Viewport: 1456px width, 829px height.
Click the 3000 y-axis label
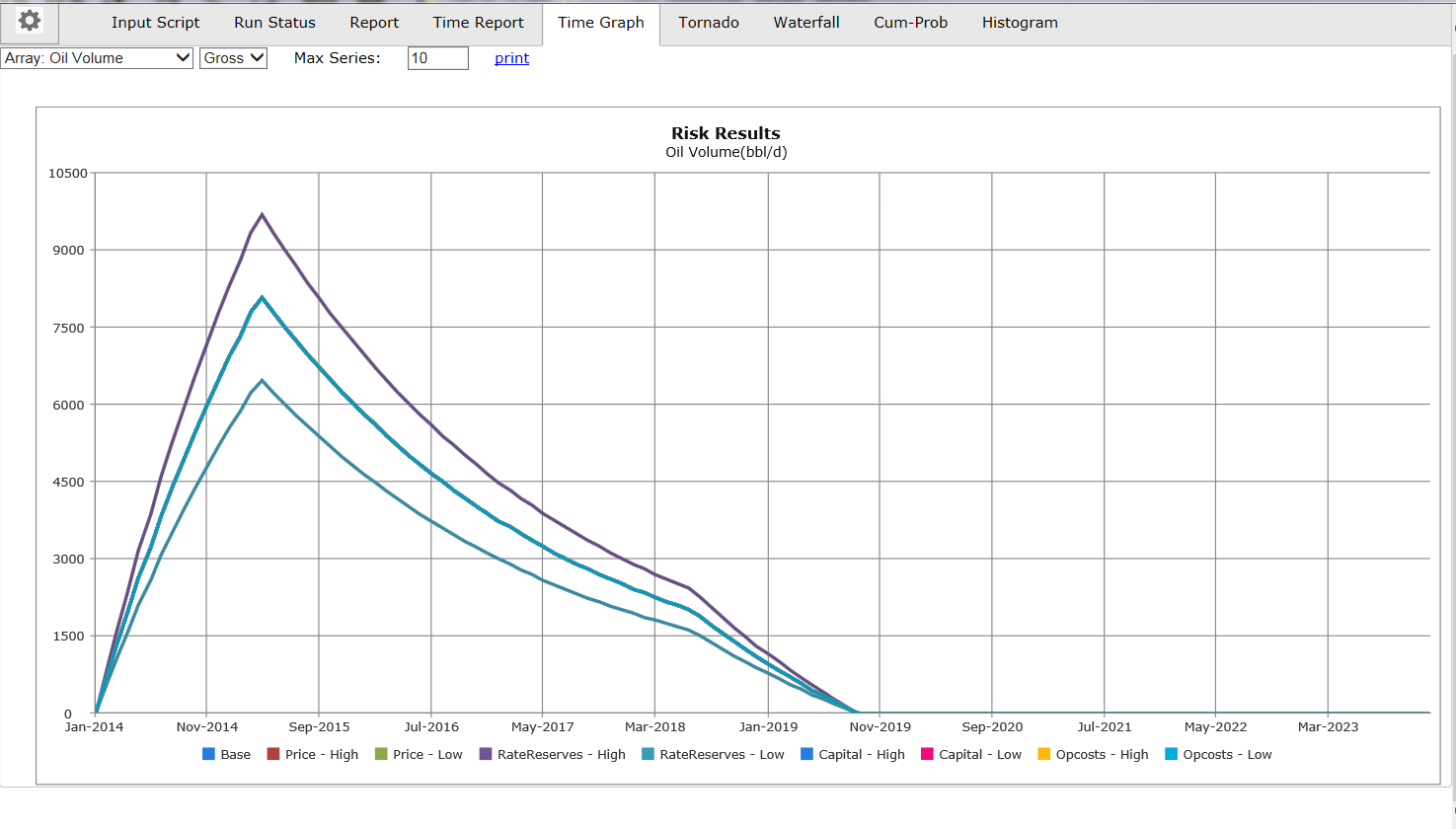coord(68,559)
